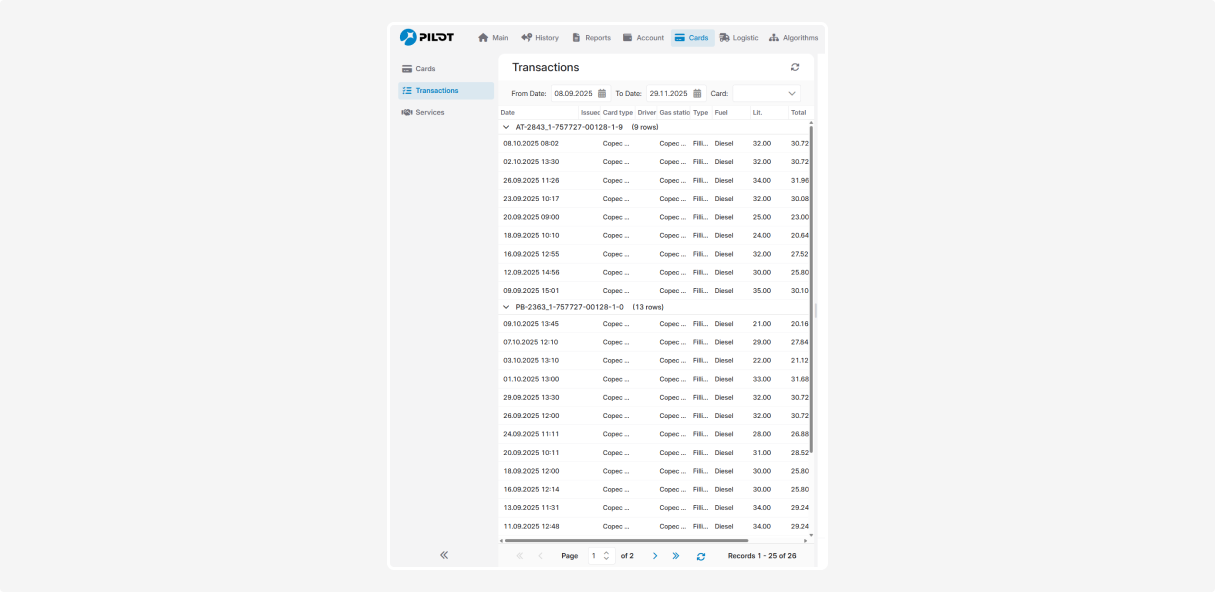Go to the next page of records
1215x592 pixels.
655,556
